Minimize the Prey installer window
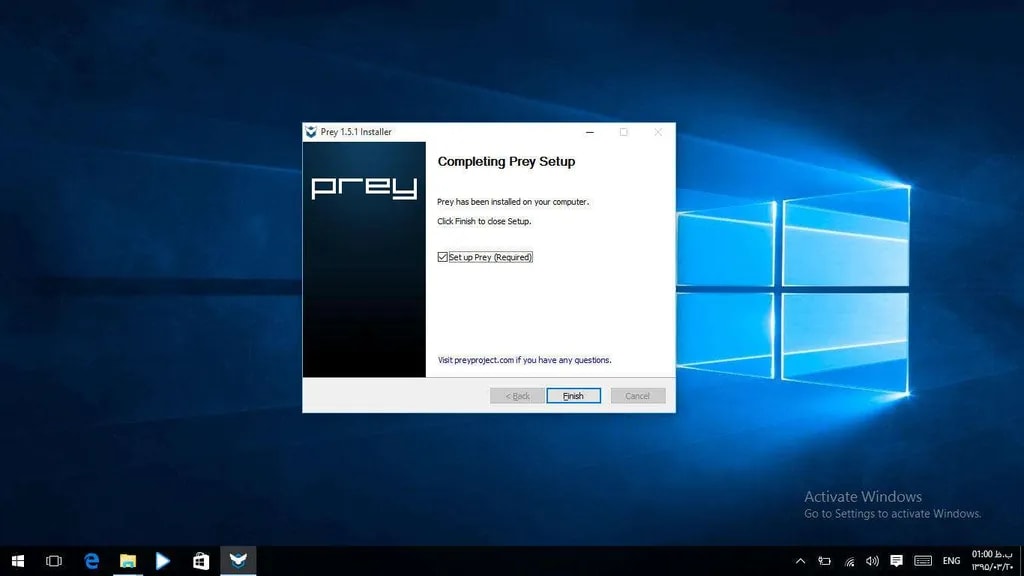Viewport: 1024px width, 576px height. click(x=588, y=132)
